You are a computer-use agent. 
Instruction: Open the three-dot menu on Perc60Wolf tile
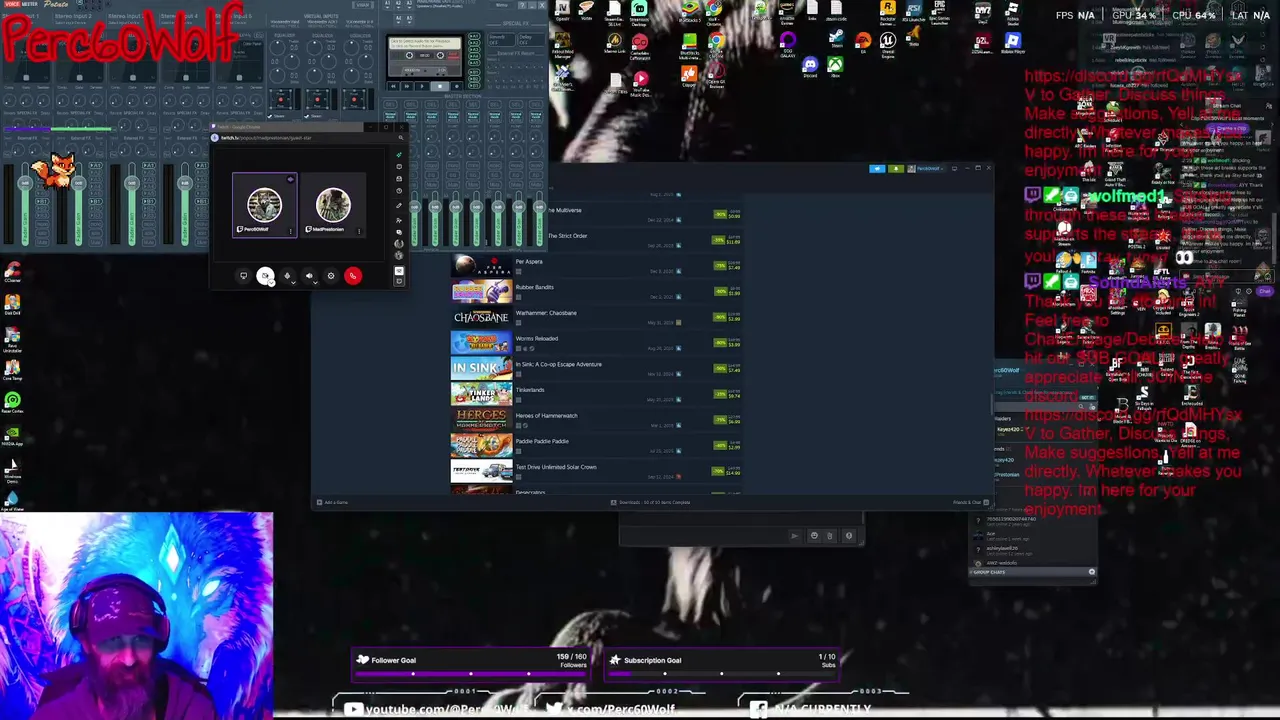click(291, 231)
